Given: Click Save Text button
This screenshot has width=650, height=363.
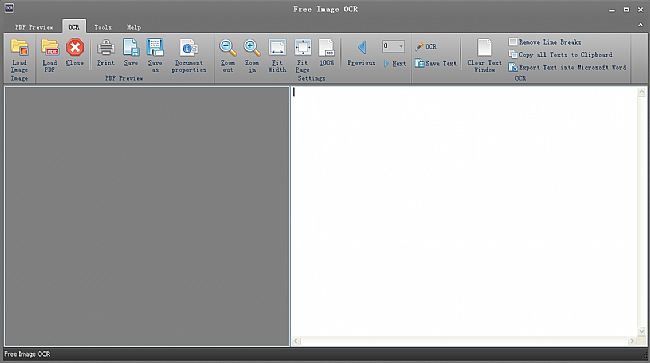Looking at the screenshot, I should pyautogui.click(x=436, y=63).
